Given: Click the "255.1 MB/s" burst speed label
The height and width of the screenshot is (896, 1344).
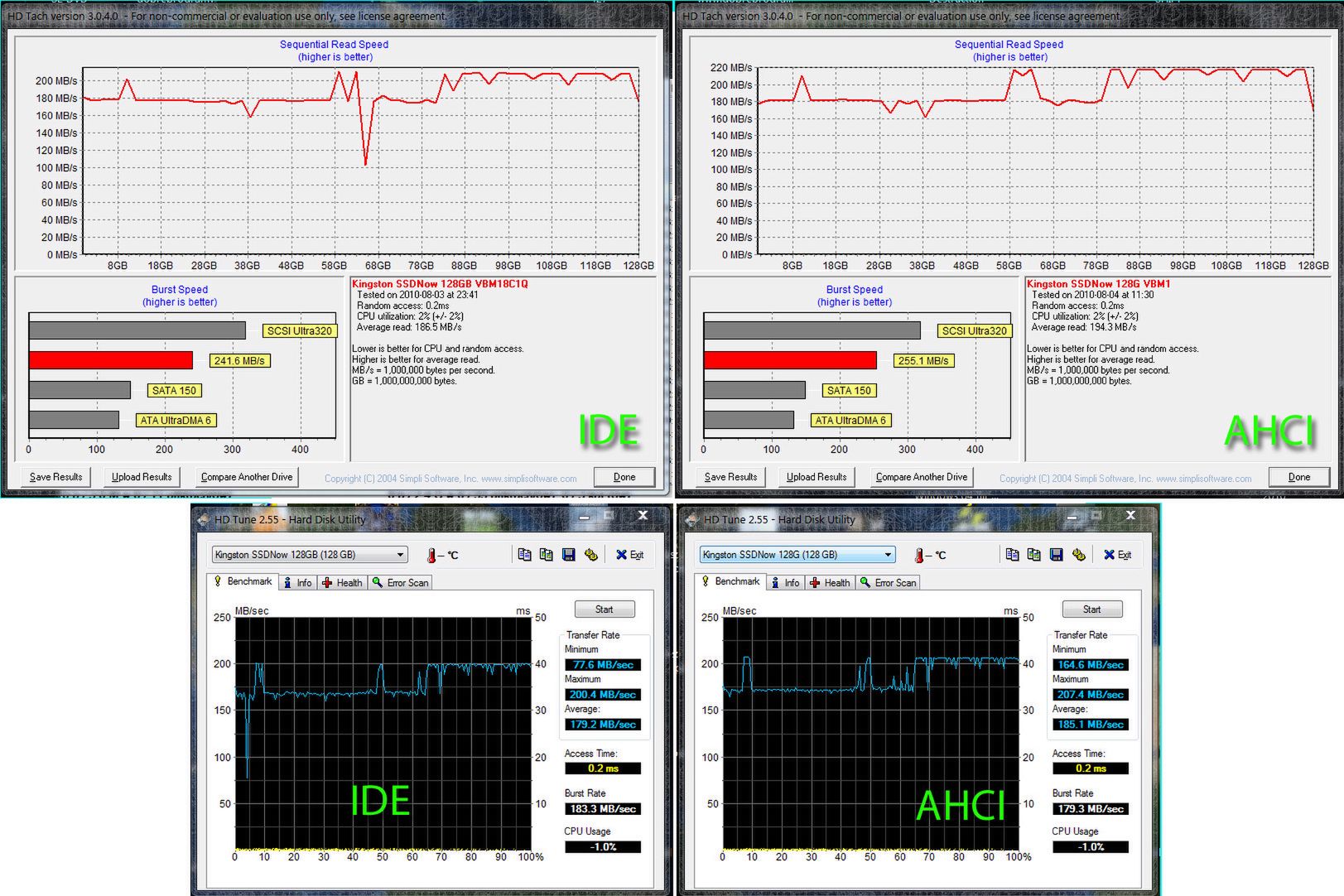Looking at the screenshot, I should point(923,361).
